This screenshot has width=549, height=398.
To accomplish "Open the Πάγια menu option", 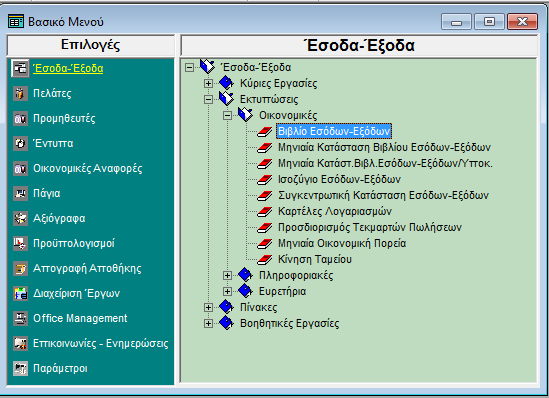I will tap(47, 193).
